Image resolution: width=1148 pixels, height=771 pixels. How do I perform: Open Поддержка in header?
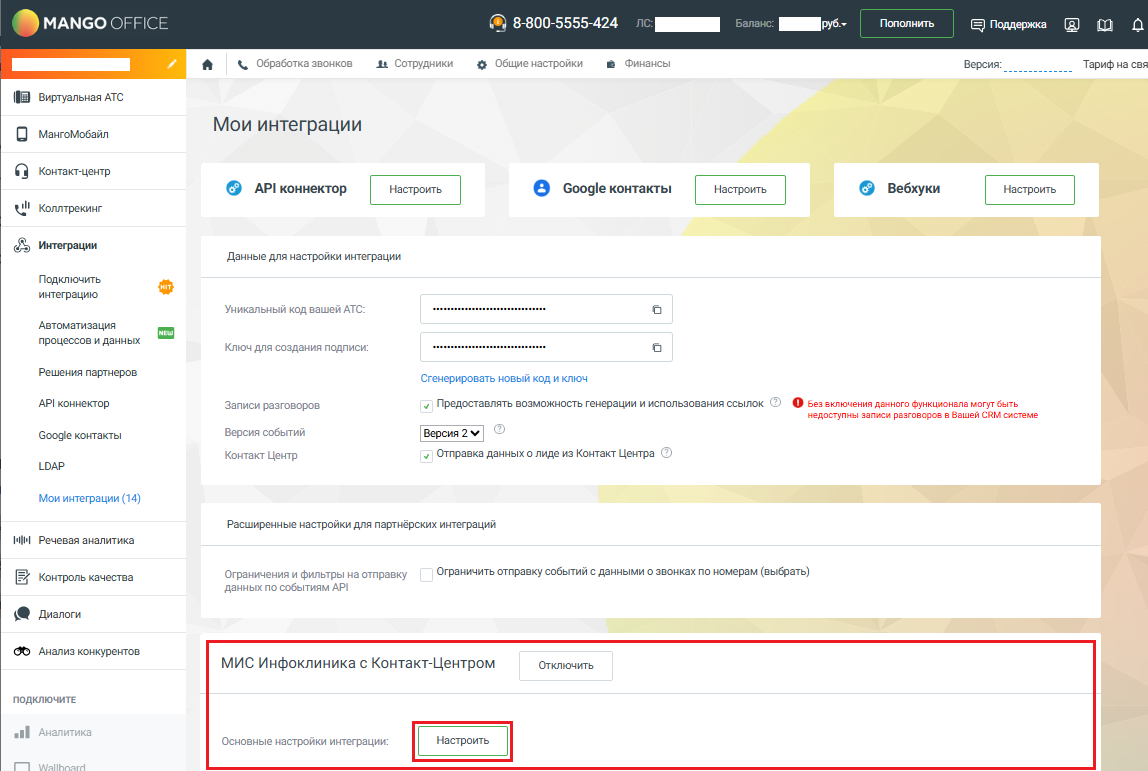point(1008,25)
